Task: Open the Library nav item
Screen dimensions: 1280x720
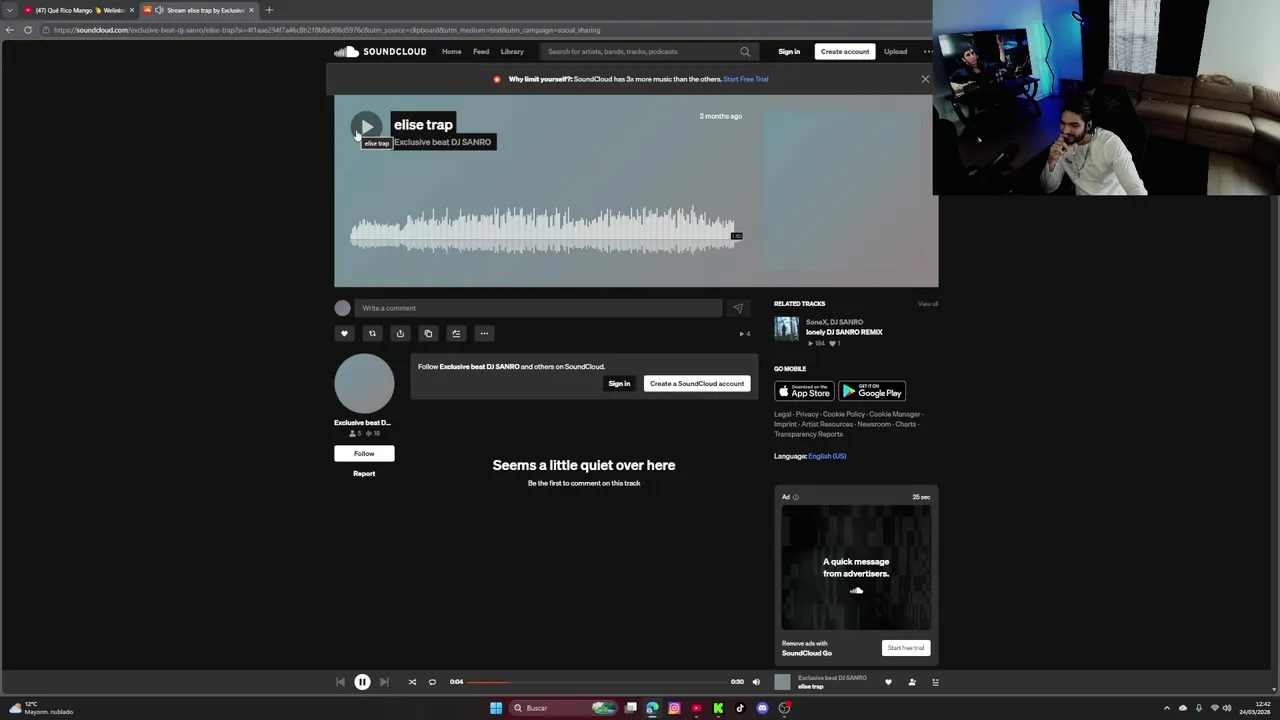Action: point(512,52)
